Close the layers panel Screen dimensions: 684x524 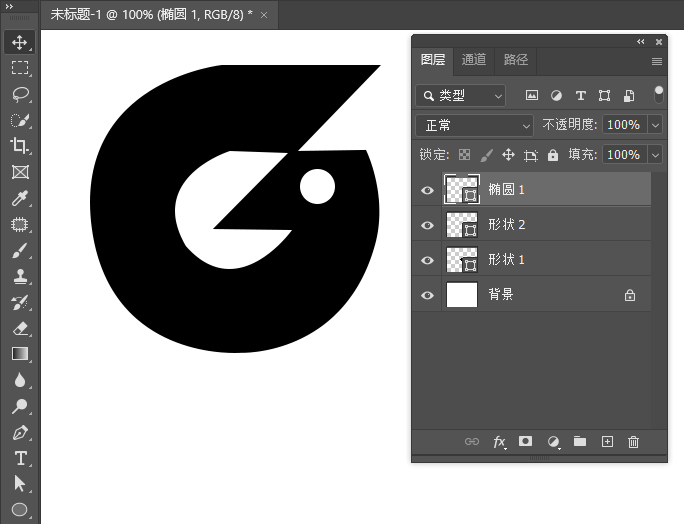pyautogui.click(x=659, y=42)
